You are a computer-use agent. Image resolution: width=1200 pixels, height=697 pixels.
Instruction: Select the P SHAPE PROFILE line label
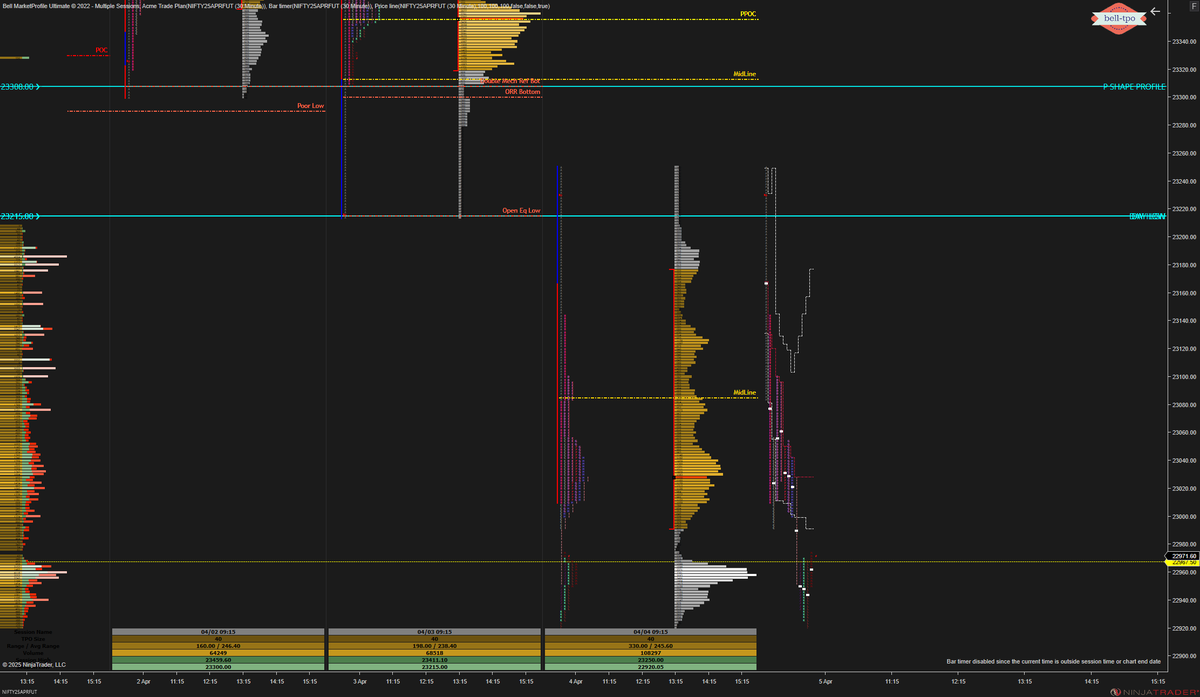[x=1134, y=87]
